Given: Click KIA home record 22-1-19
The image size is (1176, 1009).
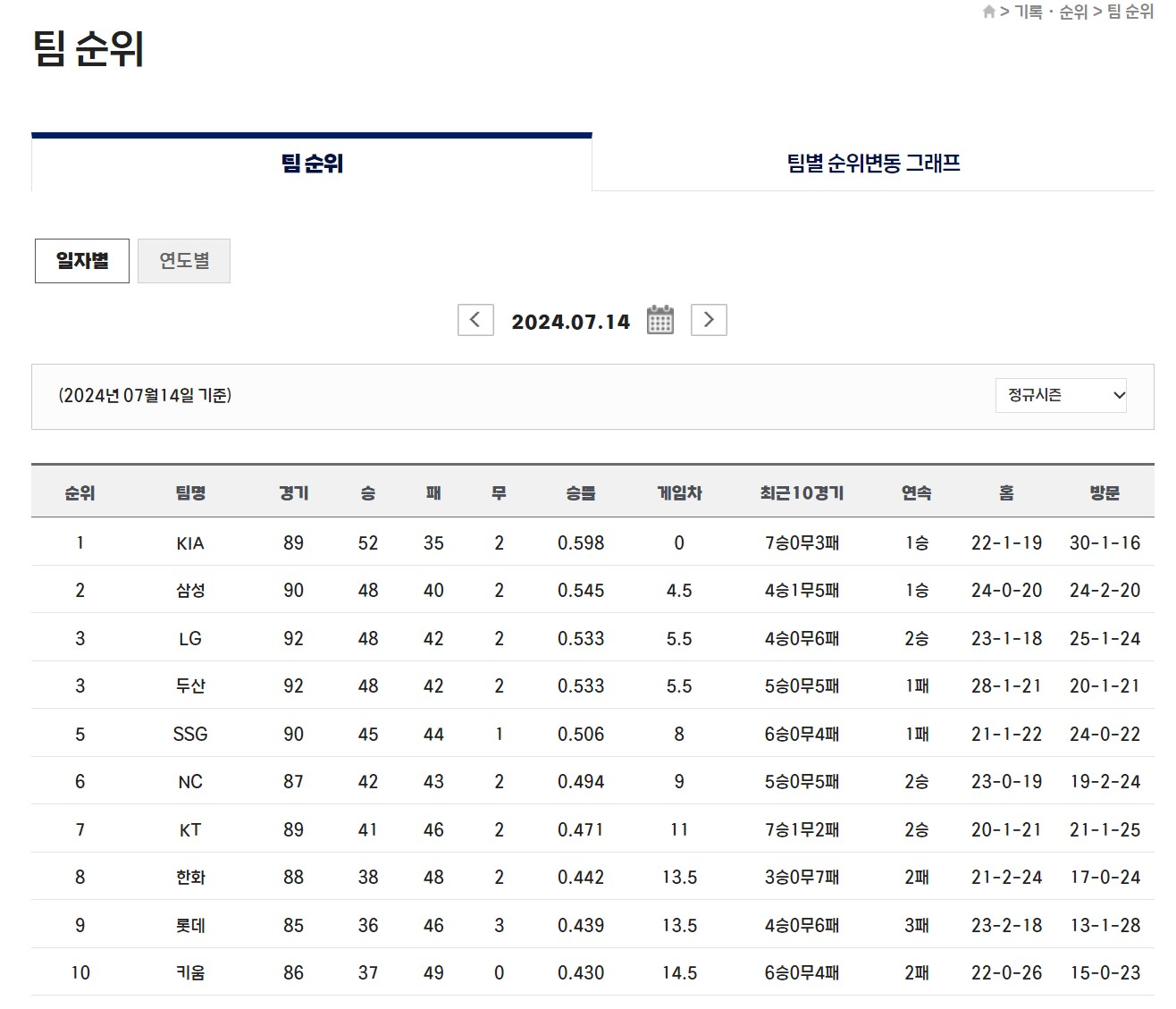Looking at the screenshot, I should click(1006, 543).
